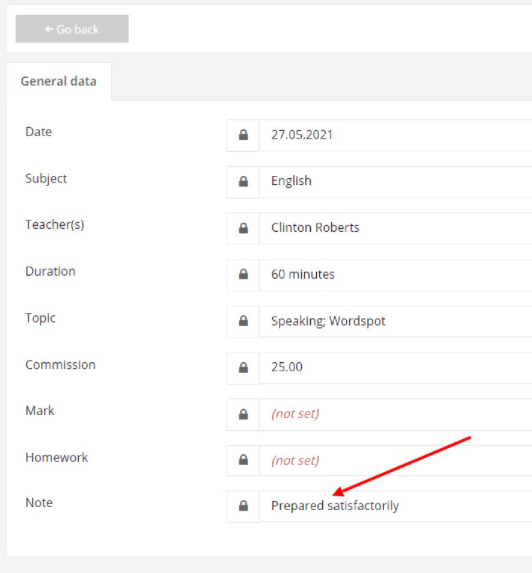Click the lock icon beside Date field

[243, 135]
